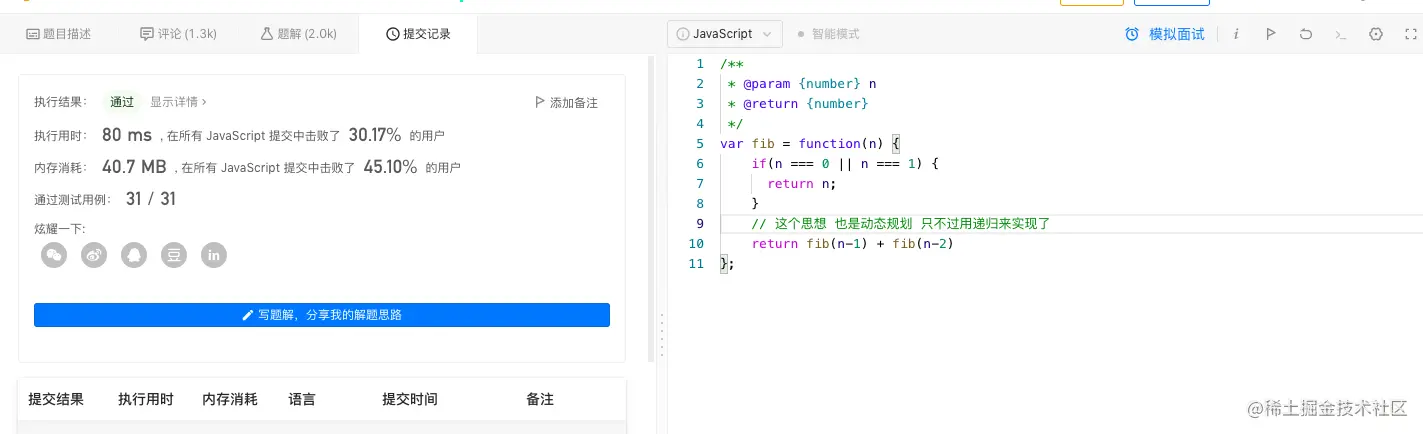
Task: Click the alarm clock icon beside 模拟面试
Action: pyautogui.click(x=1132, y=34)
